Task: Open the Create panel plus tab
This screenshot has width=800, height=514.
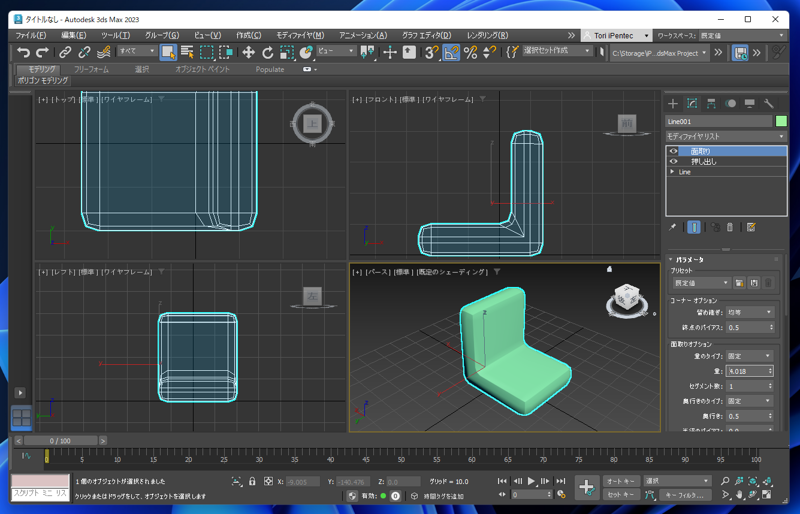Action: (x=673, y=104)
